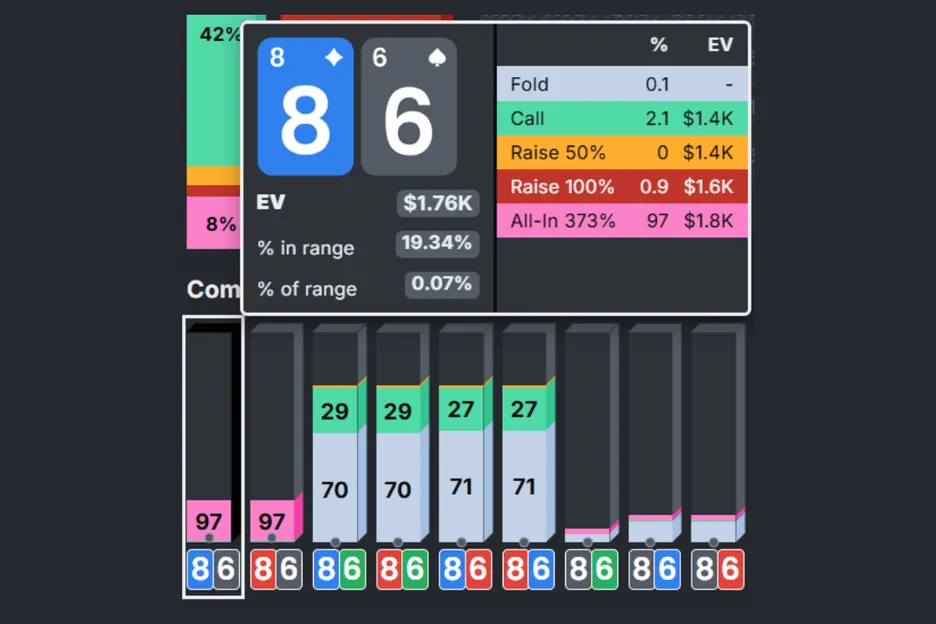
Task: Choose the gray 8, green 6 combo cards
Action: point(591,570)
